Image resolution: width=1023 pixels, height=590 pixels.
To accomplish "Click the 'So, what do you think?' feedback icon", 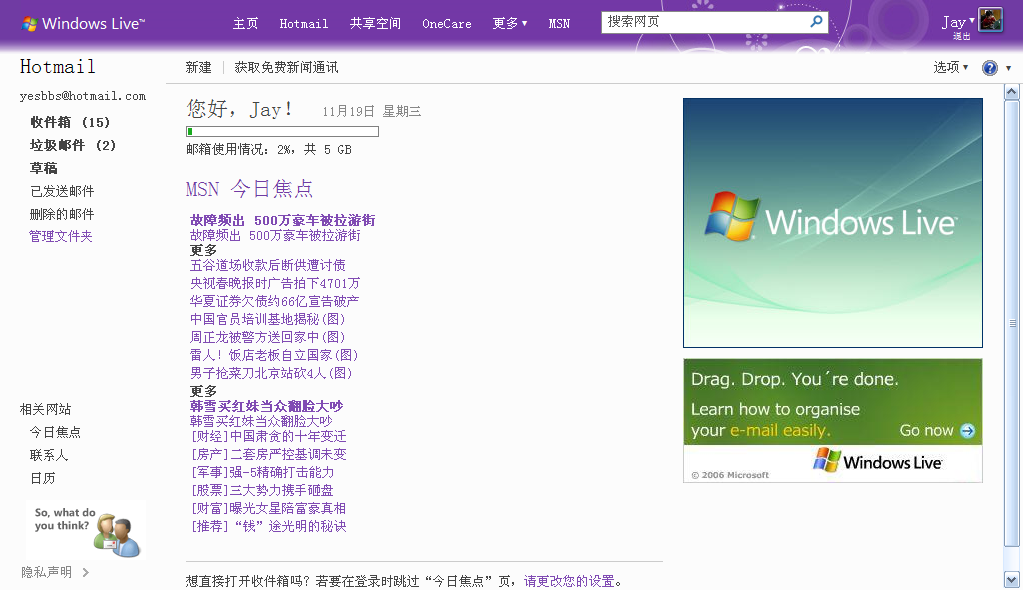I will [x=117, y=535].
